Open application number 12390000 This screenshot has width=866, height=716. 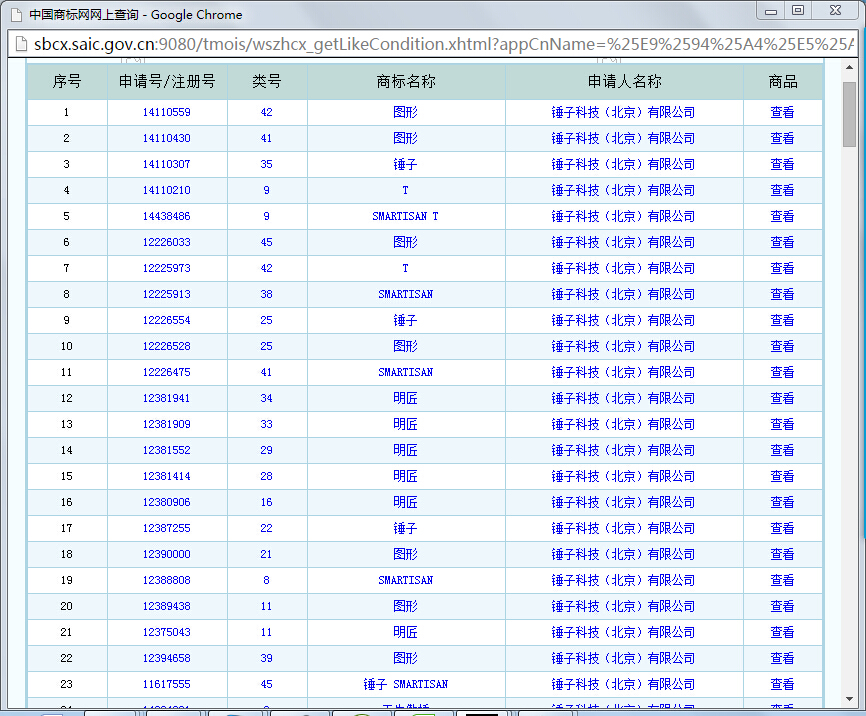(x=167, y=554)
